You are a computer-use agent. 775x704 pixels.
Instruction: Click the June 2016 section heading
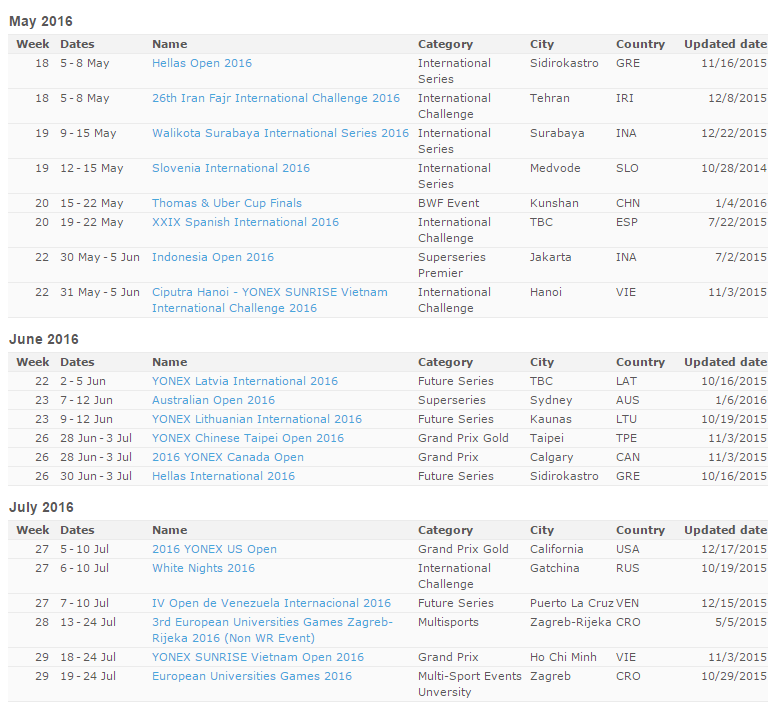point(43,339)
